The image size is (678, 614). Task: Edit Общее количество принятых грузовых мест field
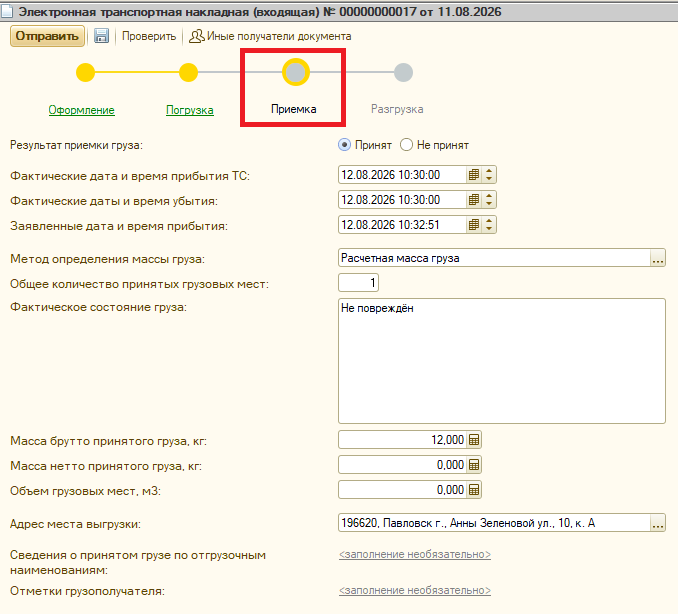pyautogui.click(x=358, y=283)
